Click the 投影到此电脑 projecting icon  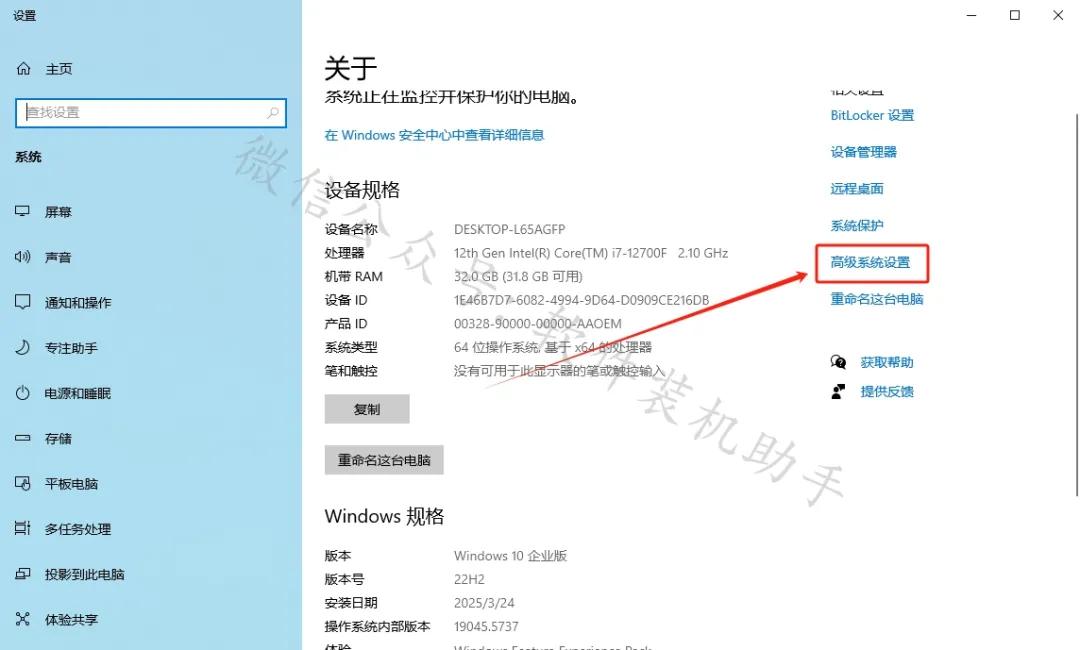coord(23,574)
